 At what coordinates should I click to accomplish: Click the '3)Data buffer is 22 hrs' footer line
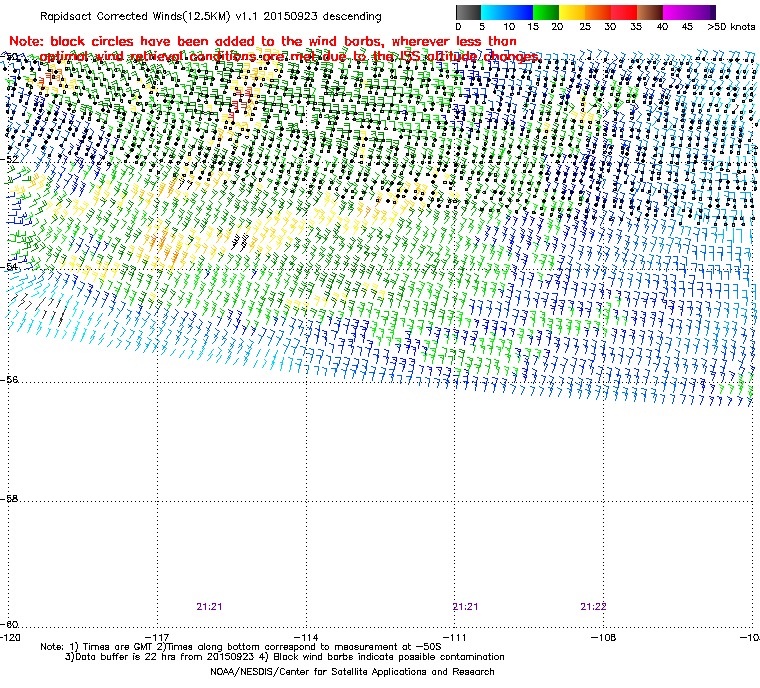click(285, 657)
